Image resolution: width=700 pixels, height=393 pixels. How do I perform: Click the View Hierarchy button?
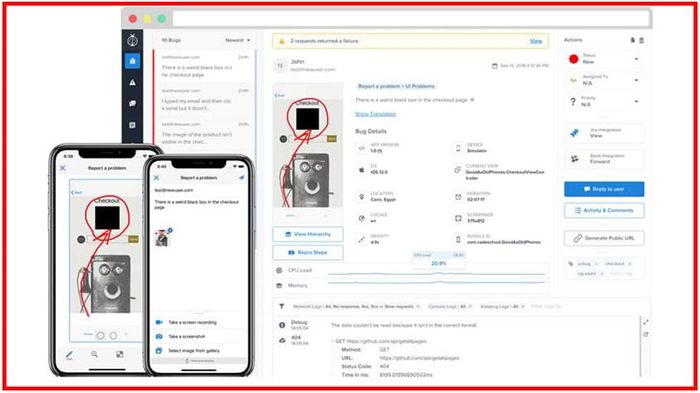(x=308, y=234)
